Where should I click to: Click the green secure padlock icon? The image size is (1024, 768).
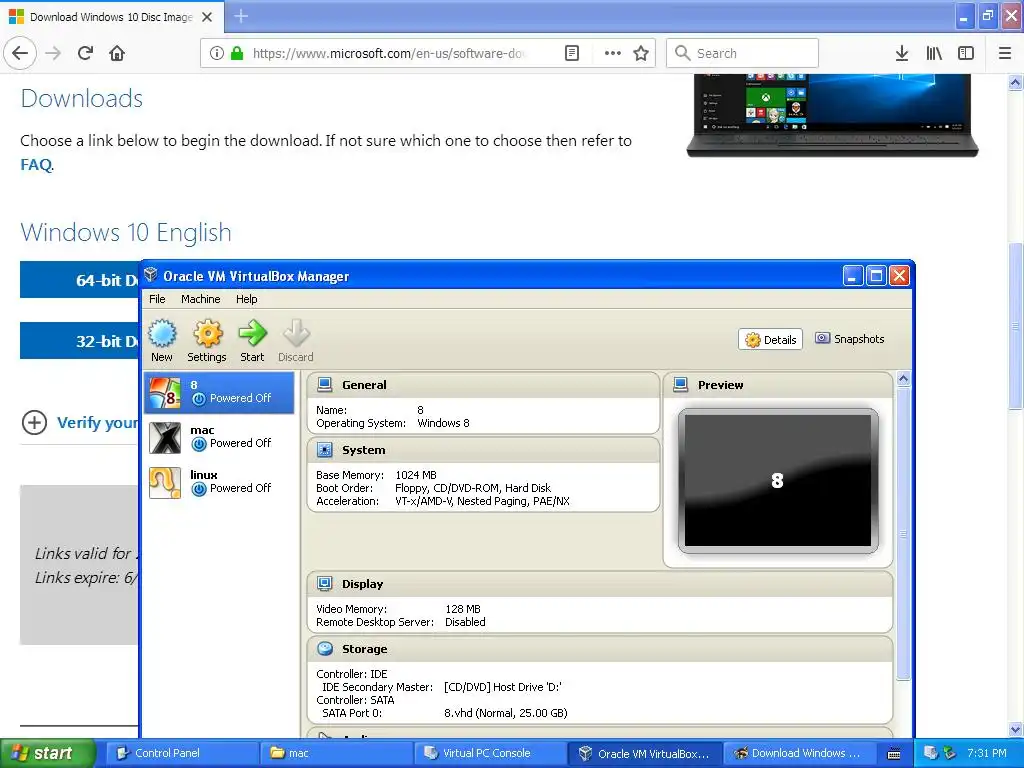237,53
